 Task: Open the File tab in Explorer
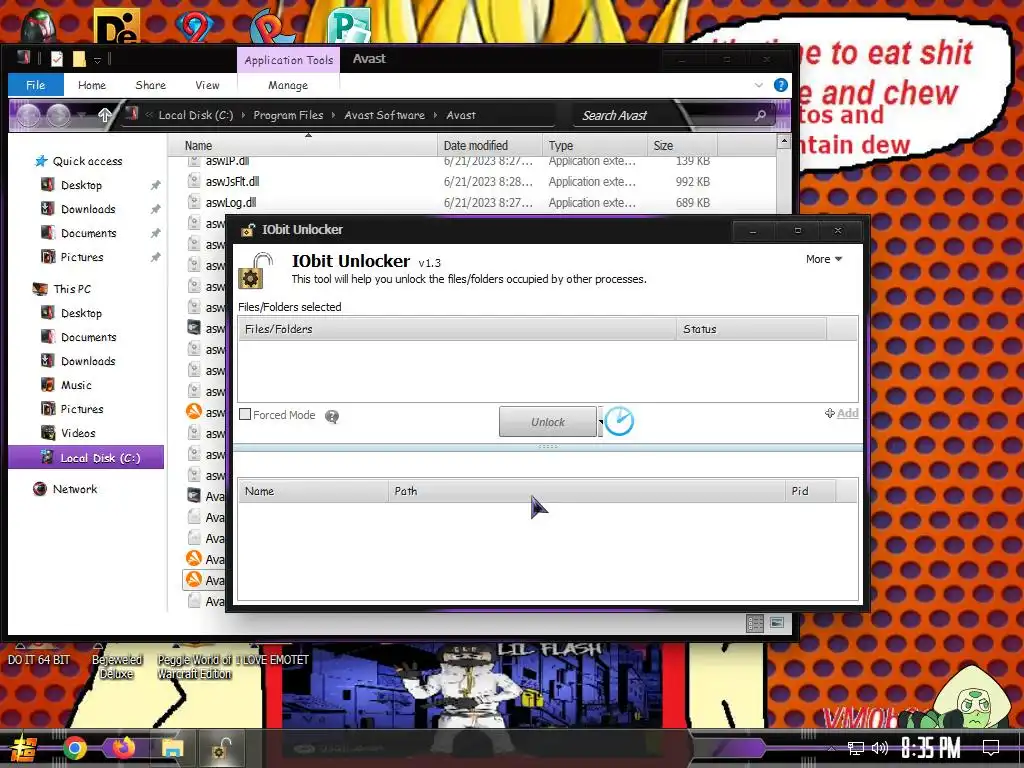point(36,85)
